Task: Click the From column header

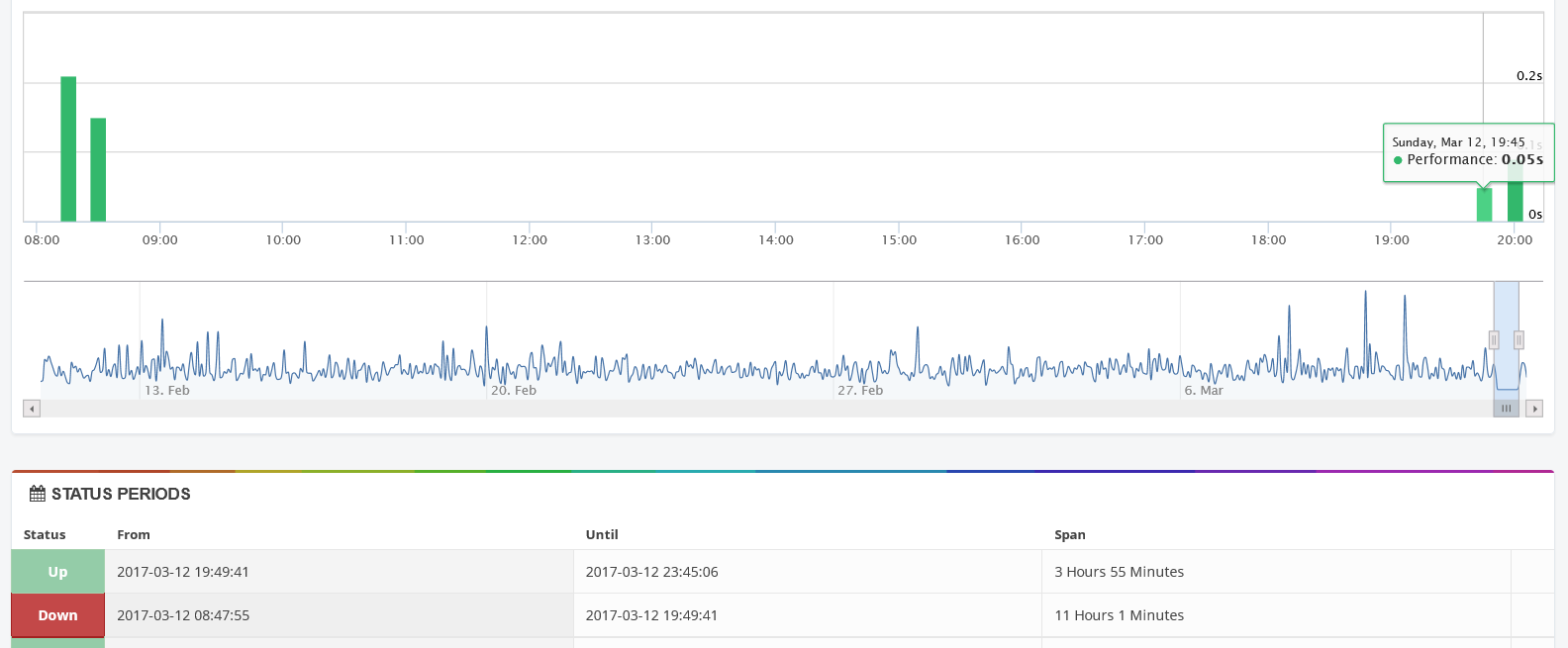Action: (134, 534)
